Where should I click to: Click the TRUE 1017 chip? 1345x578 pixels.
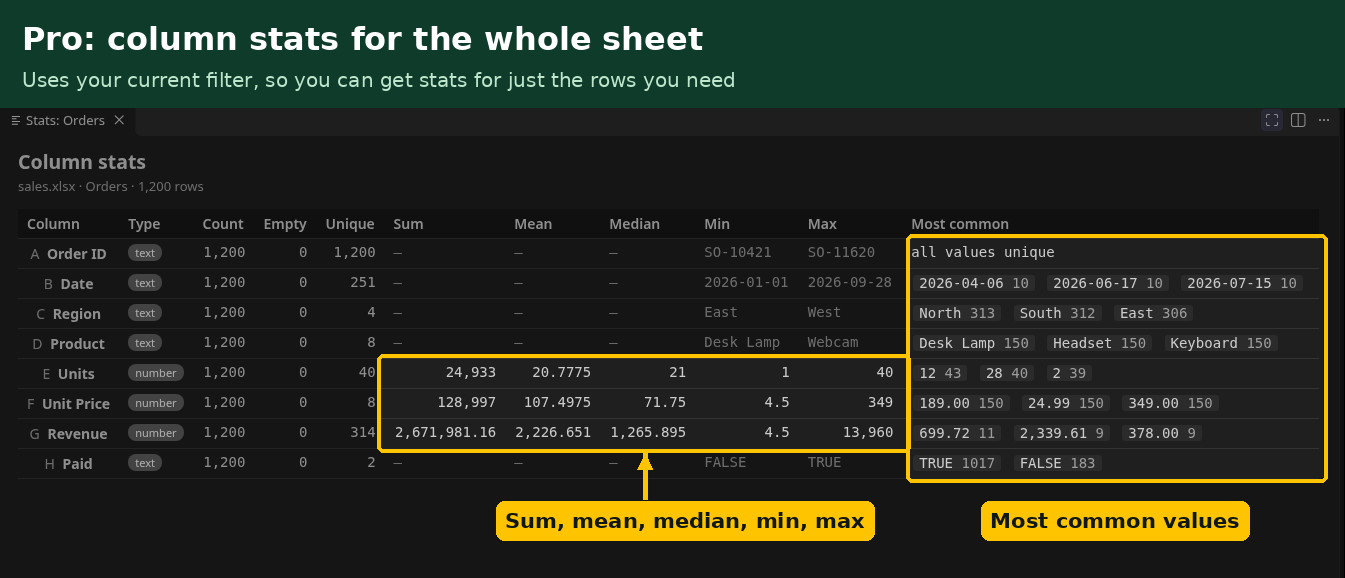pyautogui.click(x=957, y=463)
